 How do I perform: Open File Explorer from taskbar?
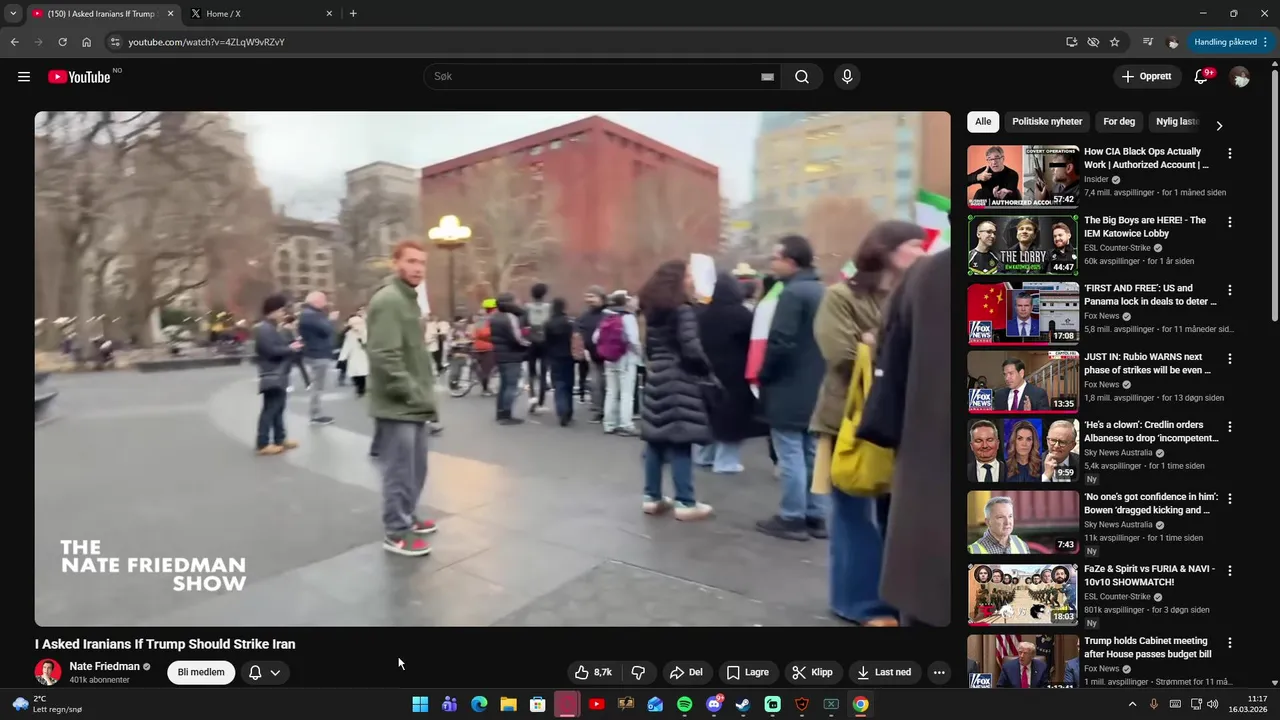[508, 704]
